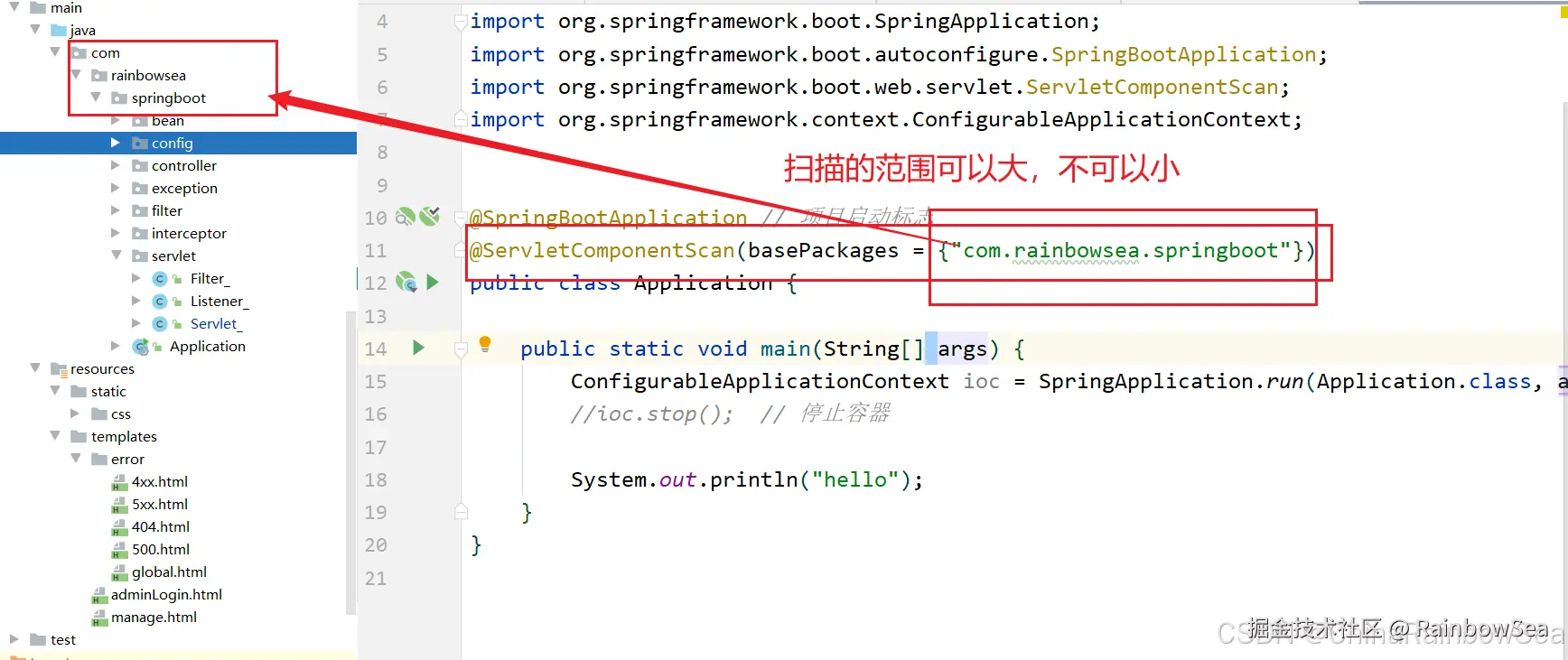Click the "com.rainbowsea.springboot" string literal

(1121, 250)
